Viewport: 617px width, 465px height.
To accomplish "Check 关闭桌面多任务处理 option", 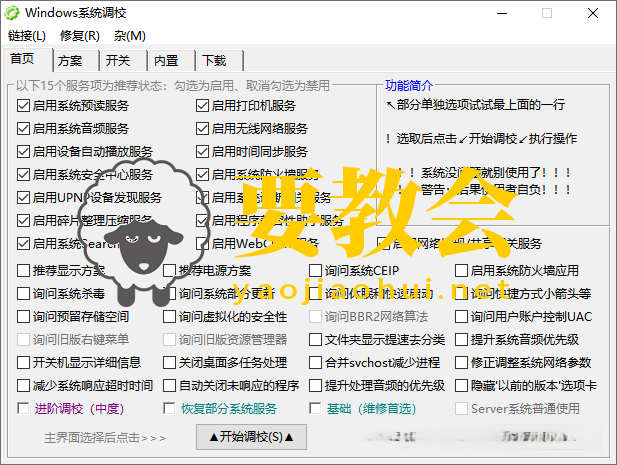I will (170, 362).
